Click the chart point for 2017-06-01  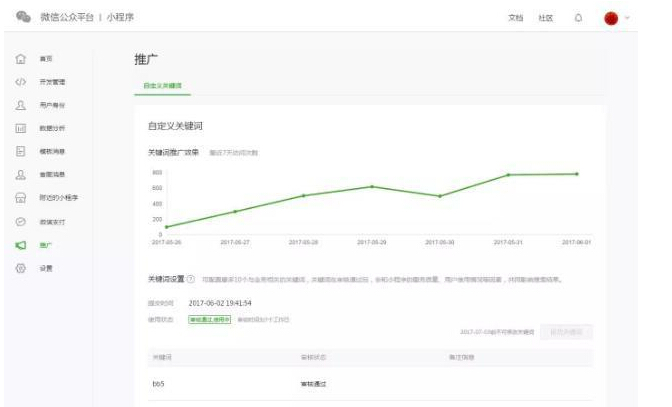576,174
